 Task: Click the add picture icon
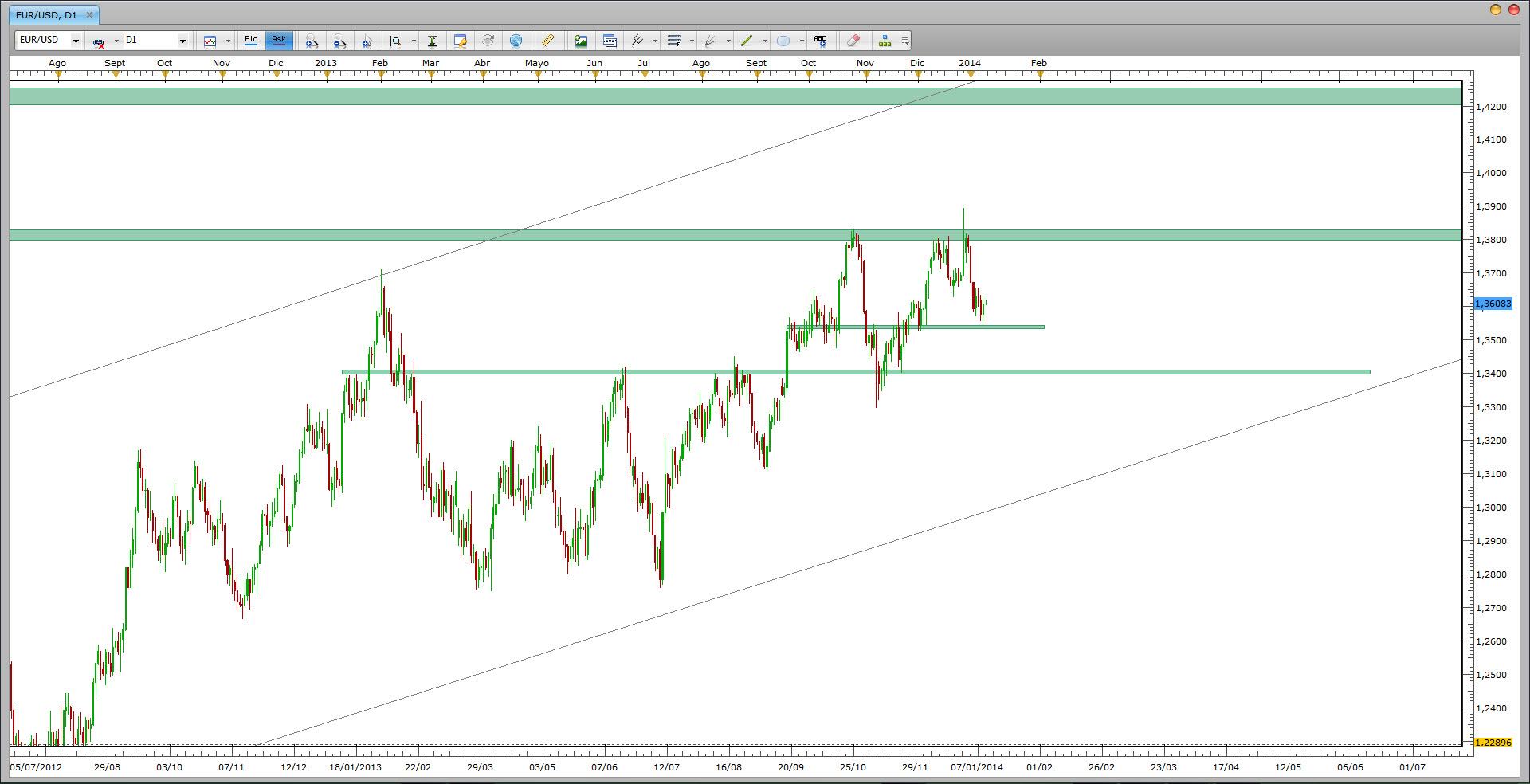tap(581, 41)
